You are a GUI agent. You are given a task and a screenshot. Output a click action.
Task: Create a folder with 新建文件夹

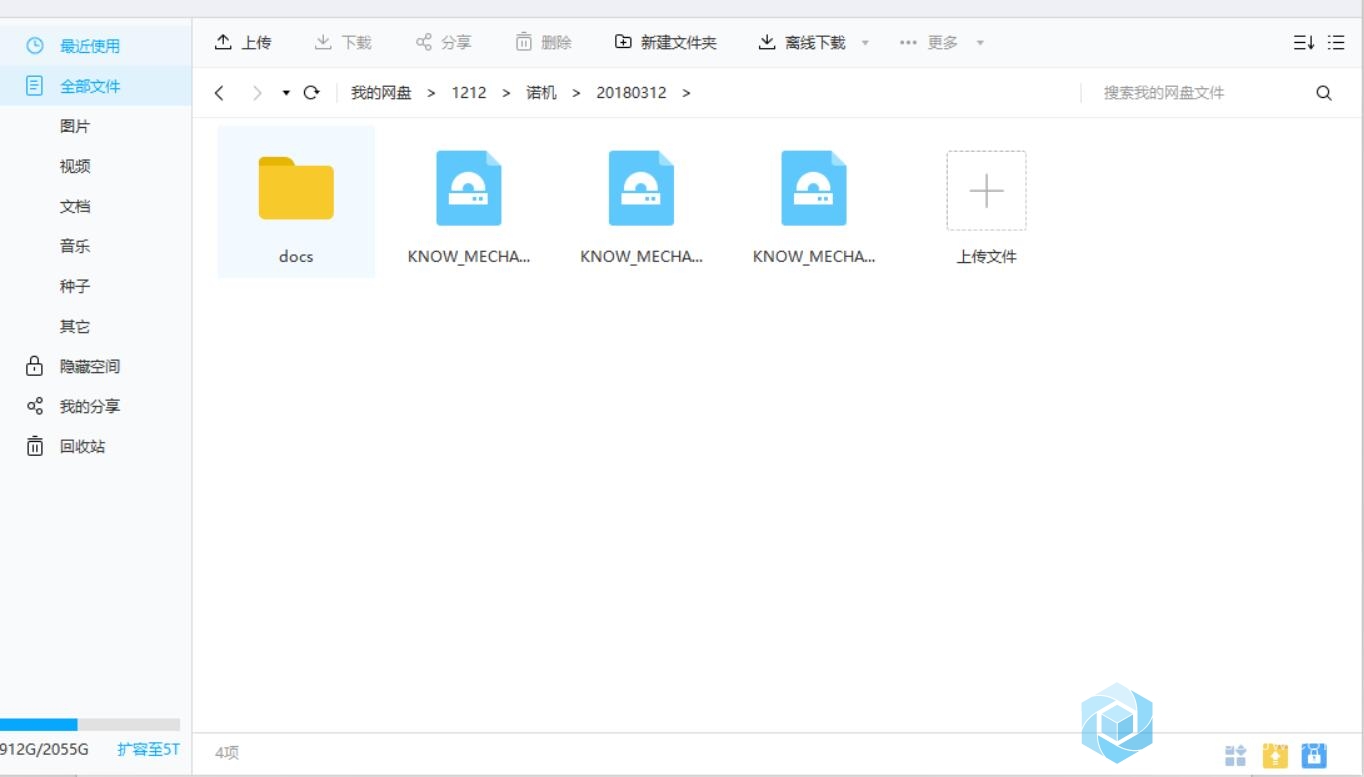click(666, 42)
